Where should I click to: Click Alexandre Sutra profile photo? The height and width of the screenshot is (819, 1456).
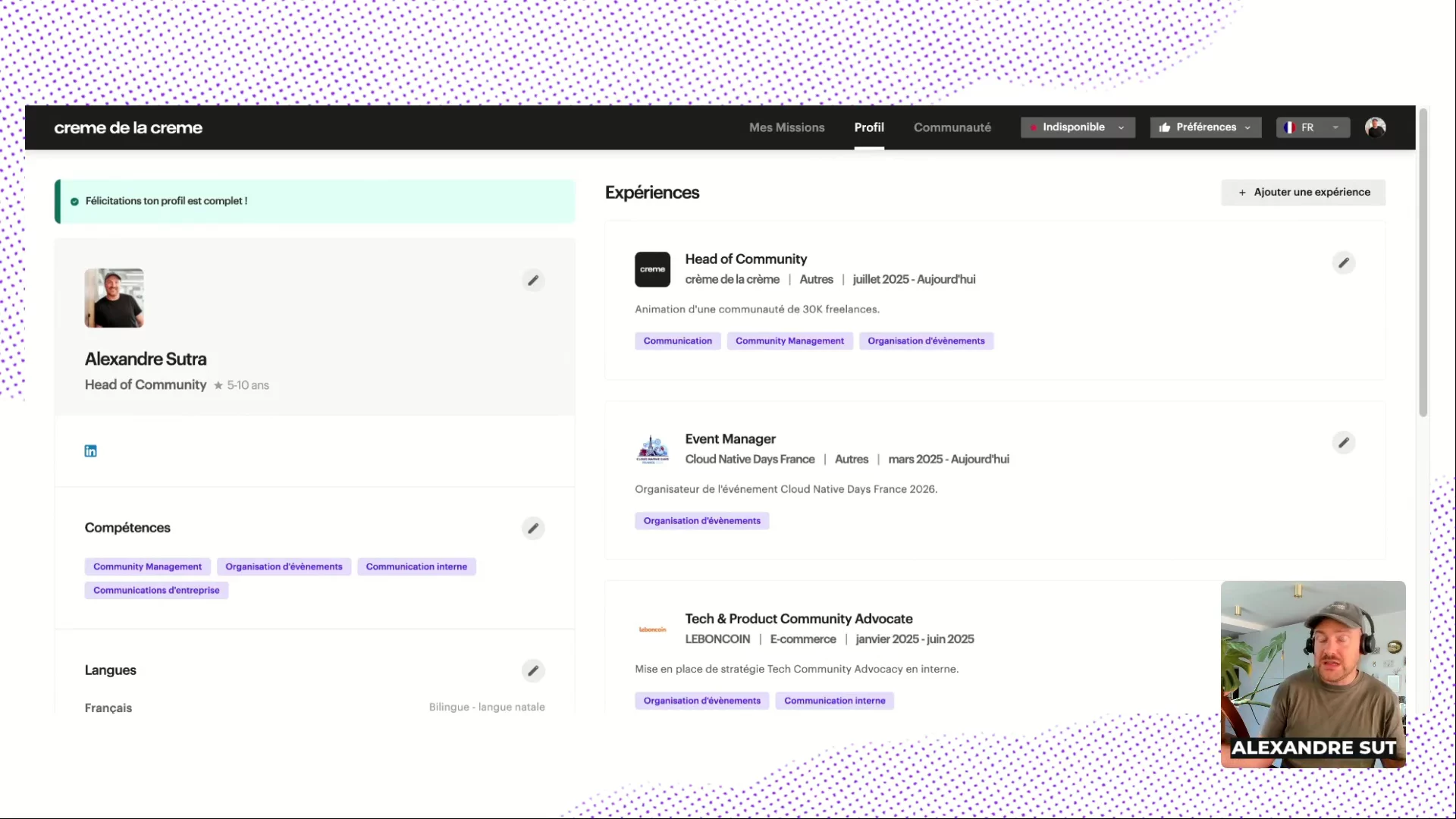click(114, 298)
